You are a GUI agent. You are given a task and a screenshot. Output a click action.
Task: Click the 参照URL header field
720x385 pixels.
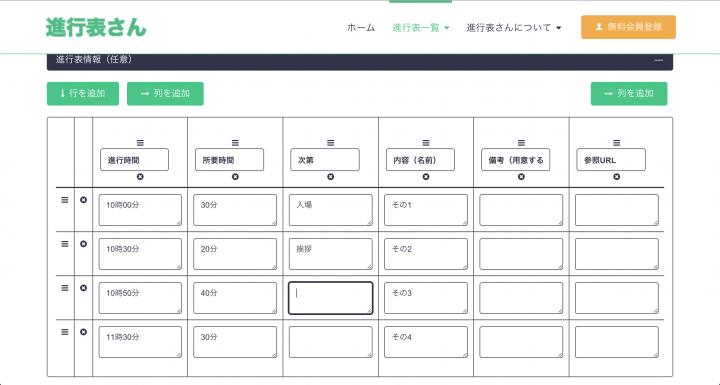611,160
